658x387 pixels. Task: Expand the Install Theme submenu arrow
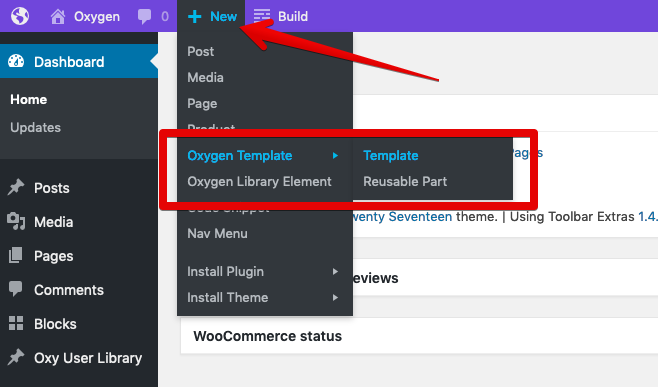click(x=335, y=298)
